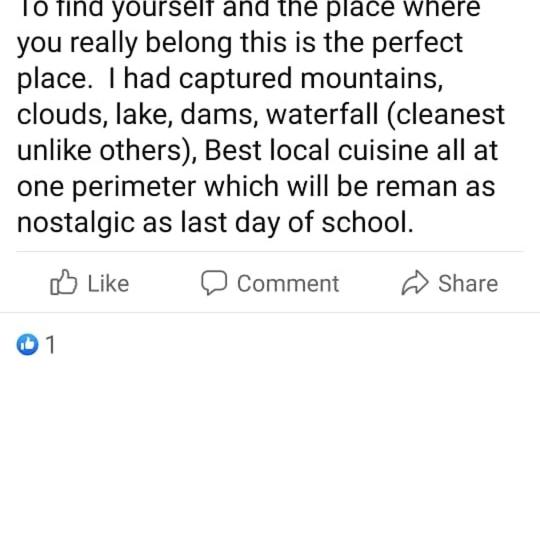Click the "Like" text label

[108, 283]
